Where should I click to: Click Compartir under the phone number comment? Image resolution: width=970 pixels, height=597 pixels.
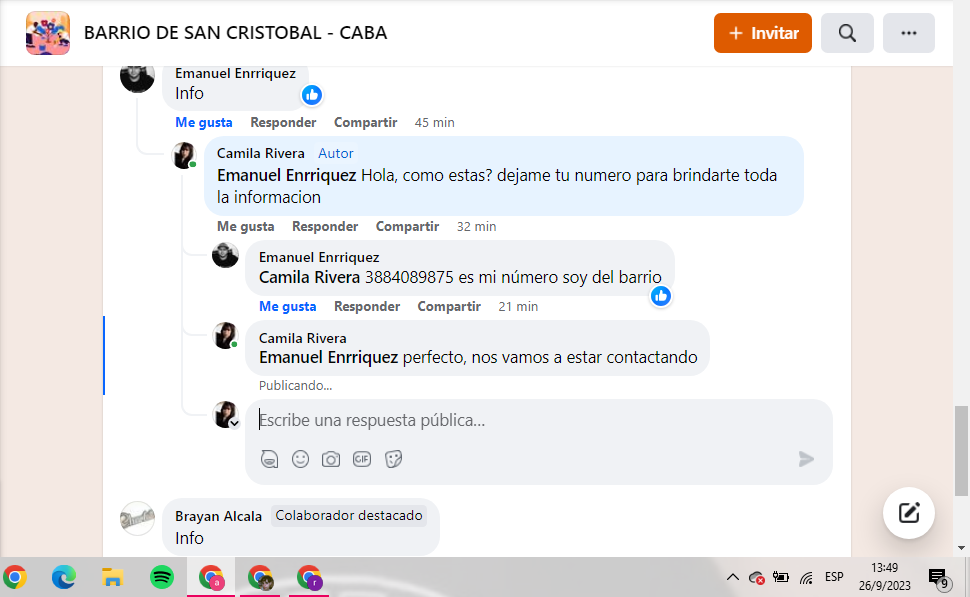click(x=449, y=306)
